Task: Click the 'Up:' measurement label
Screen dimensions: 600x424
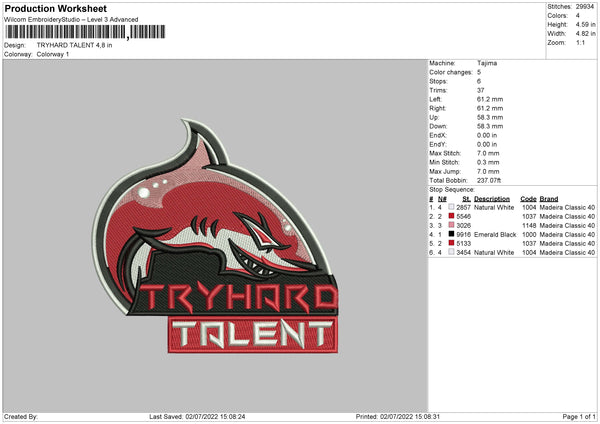Action: [x=434, y=117]
